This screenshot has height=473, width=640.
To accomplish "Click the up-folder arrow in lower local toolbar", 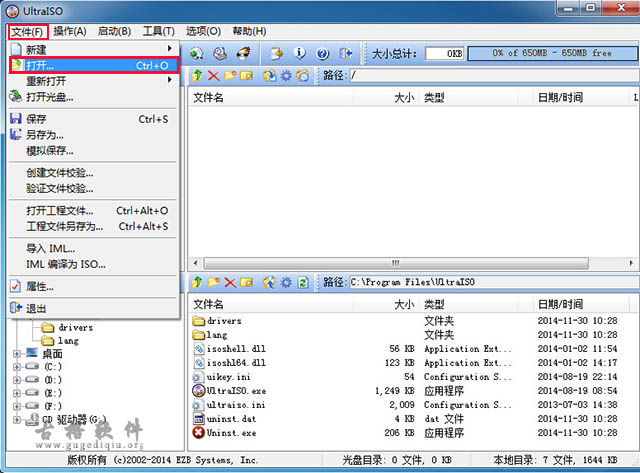I will point(197,283).
